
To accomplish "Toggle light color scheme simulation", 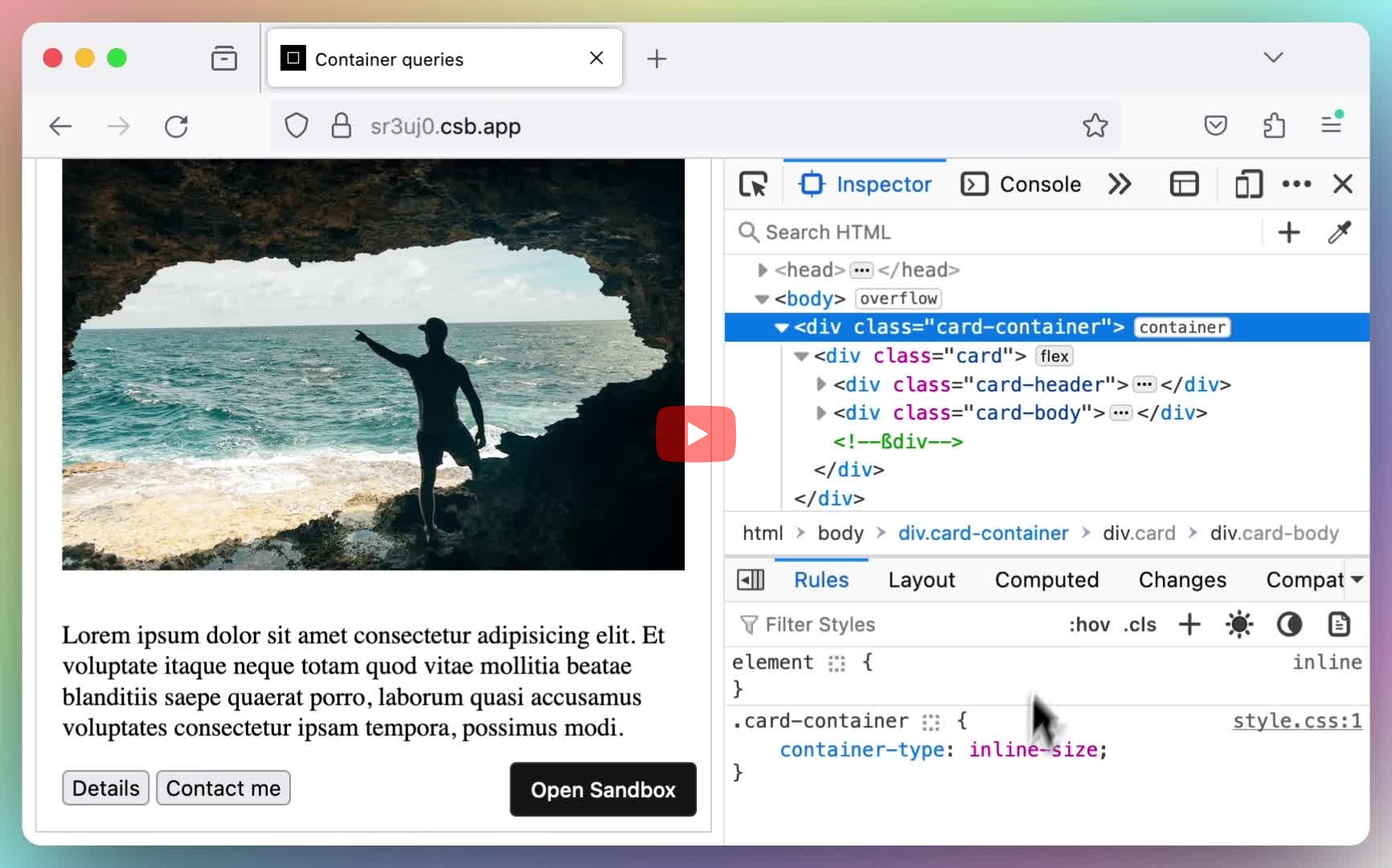I will pyautogui.click(x=1239, y=624).
